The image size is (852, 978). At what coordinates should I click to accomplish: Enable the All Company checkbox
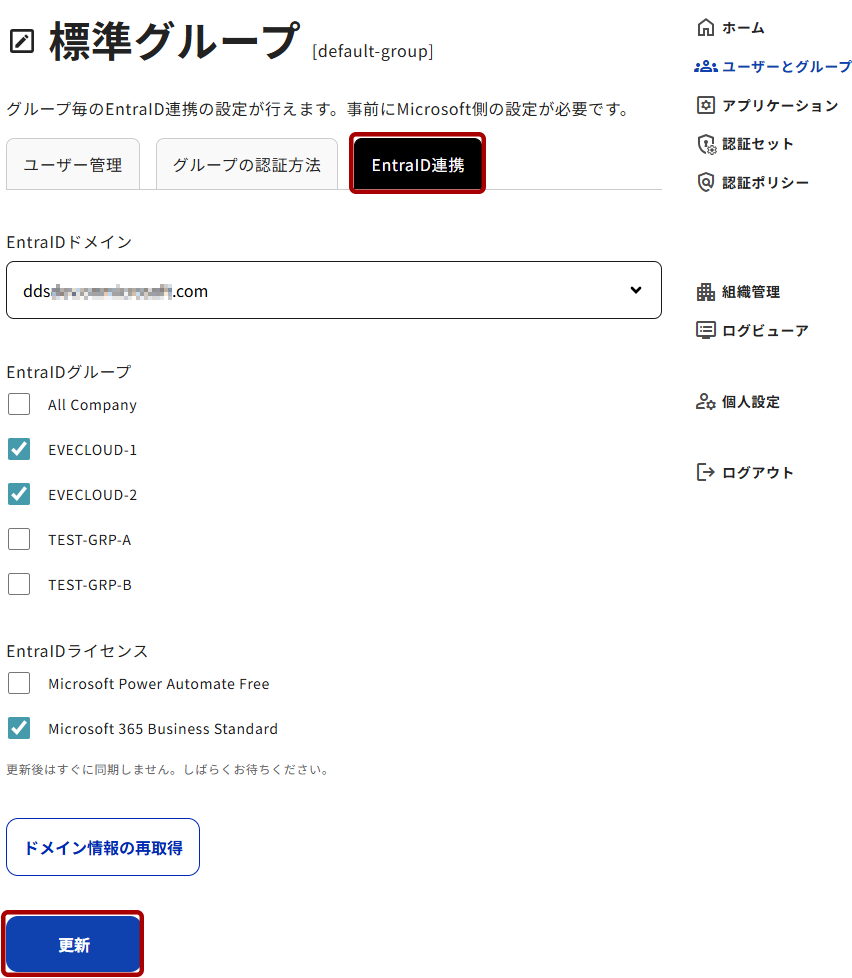pos(19,405)
